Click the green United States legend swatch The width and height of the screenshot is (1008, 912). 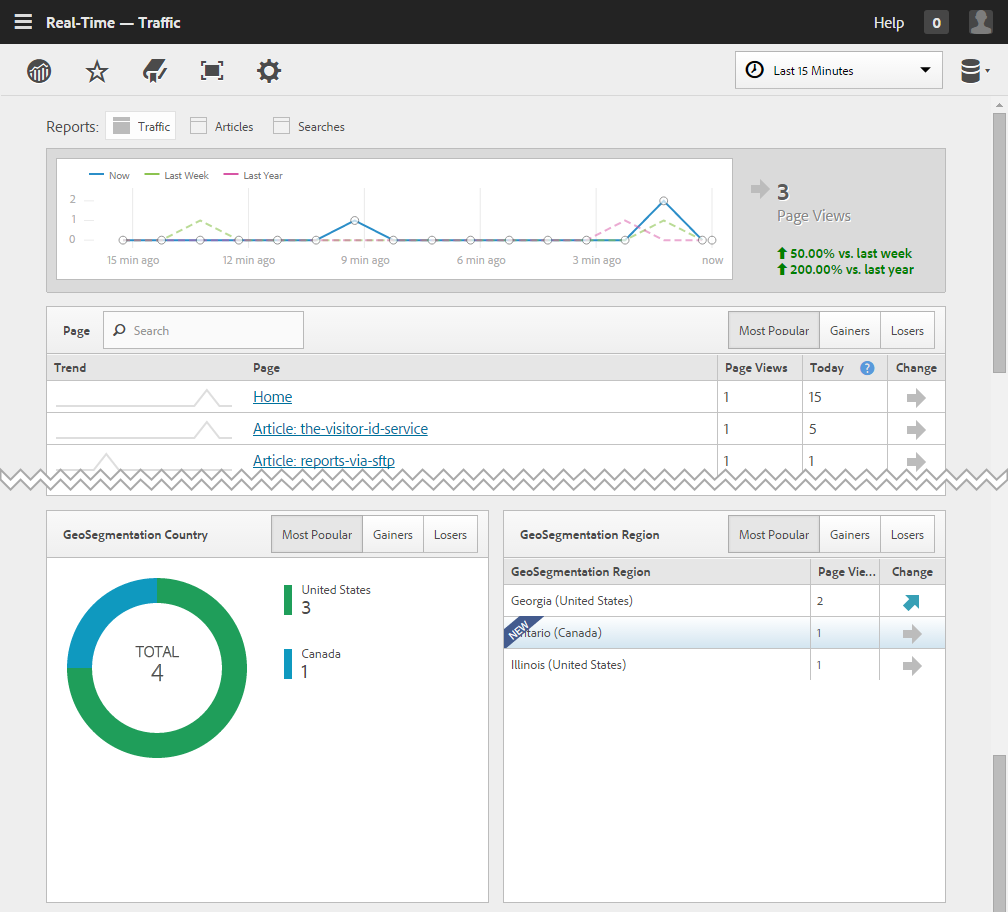pos(288,600)
